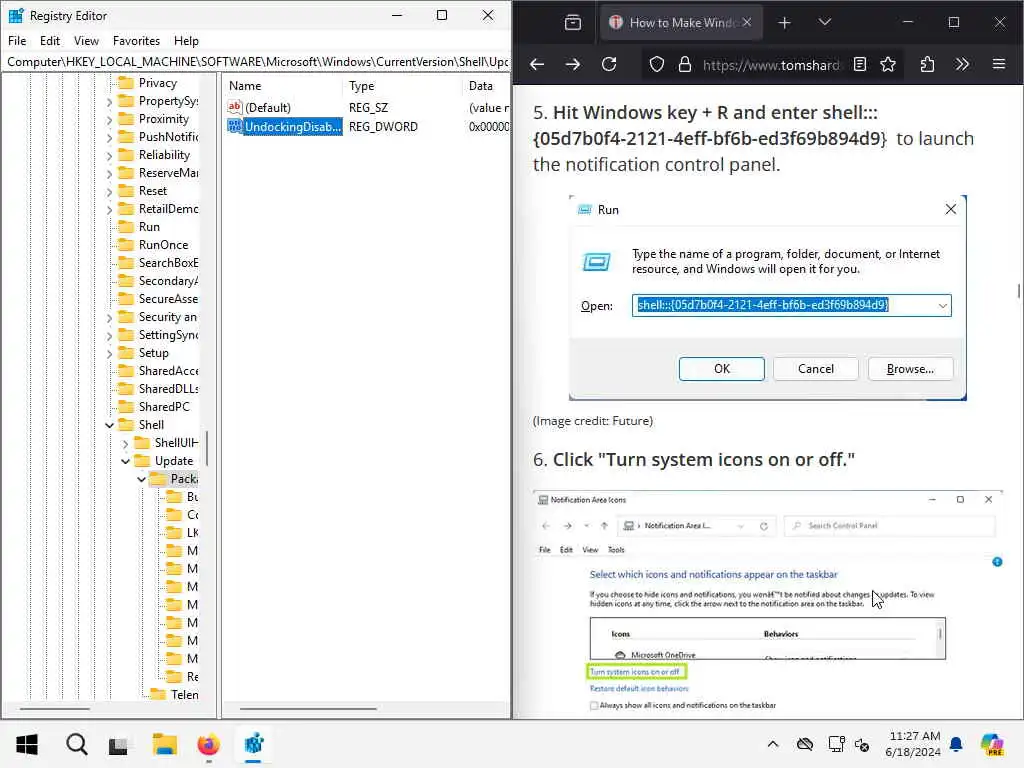
Task: Open Firefox application hamburger menu
Action: pos(999,64)
